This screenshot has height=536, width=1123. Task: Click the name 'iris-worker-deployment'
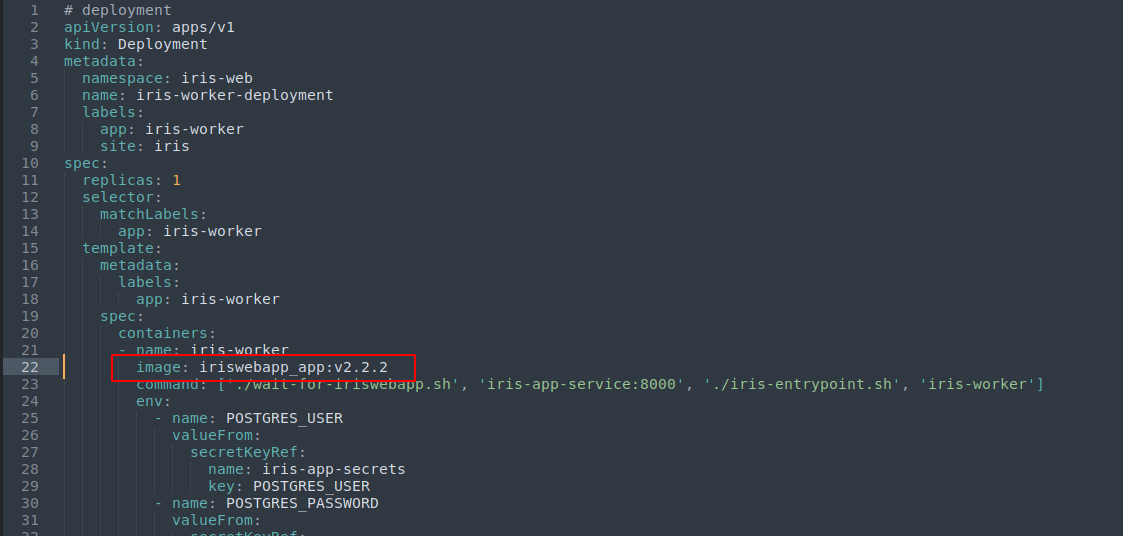click(x=234, y=95)
